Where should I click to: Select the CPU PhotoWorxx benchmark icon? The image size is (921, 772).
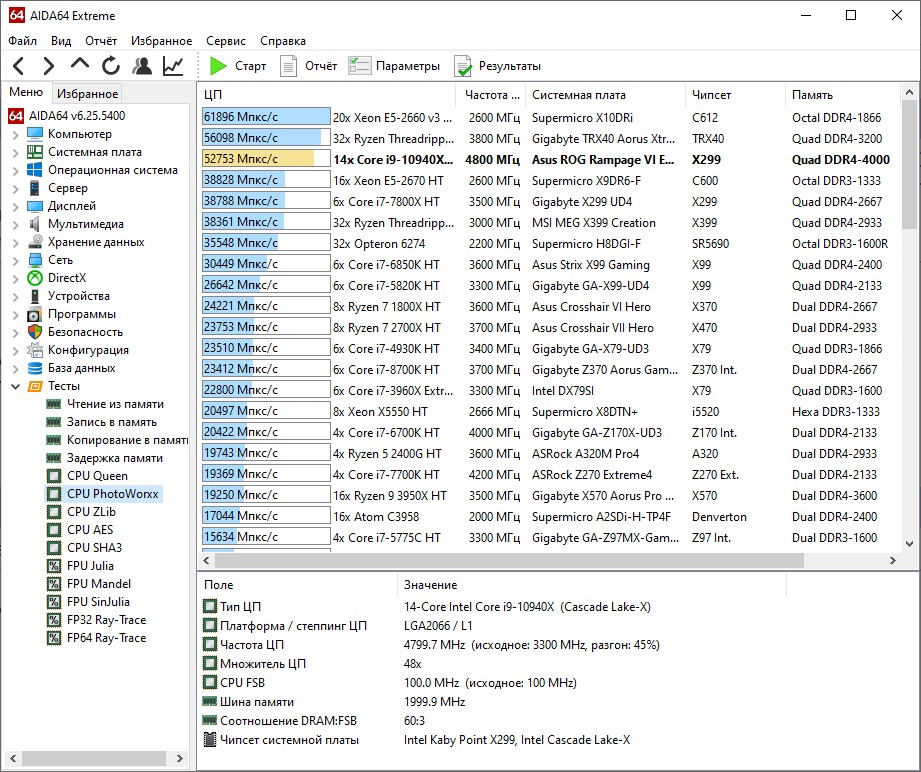(x=53, y=494)
